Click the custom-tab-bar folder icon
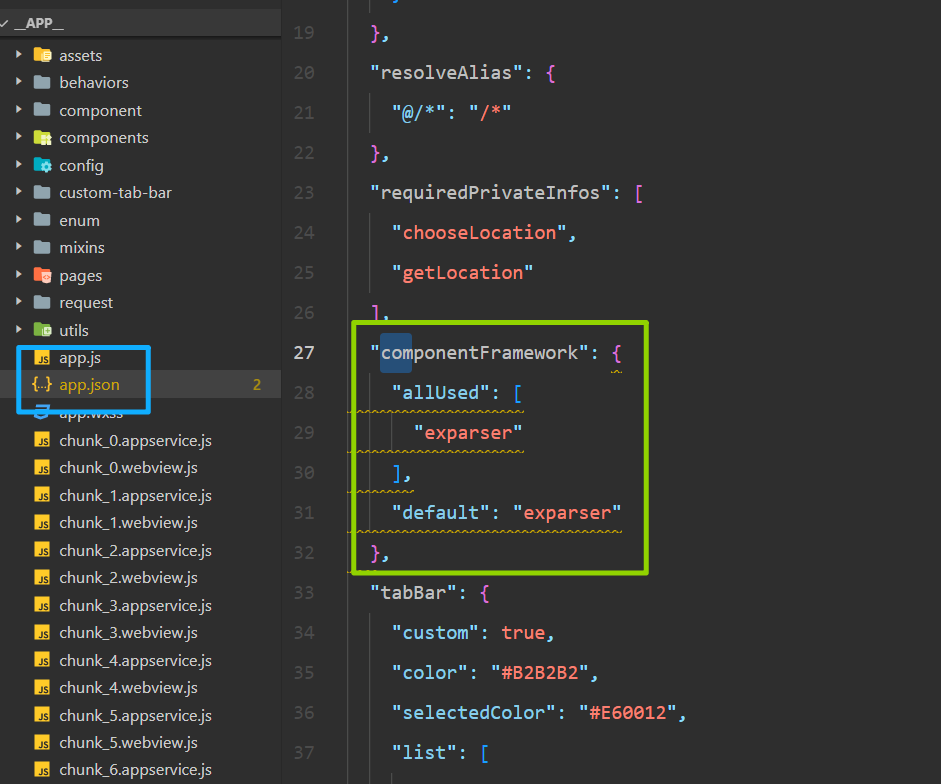 (43, 192)
